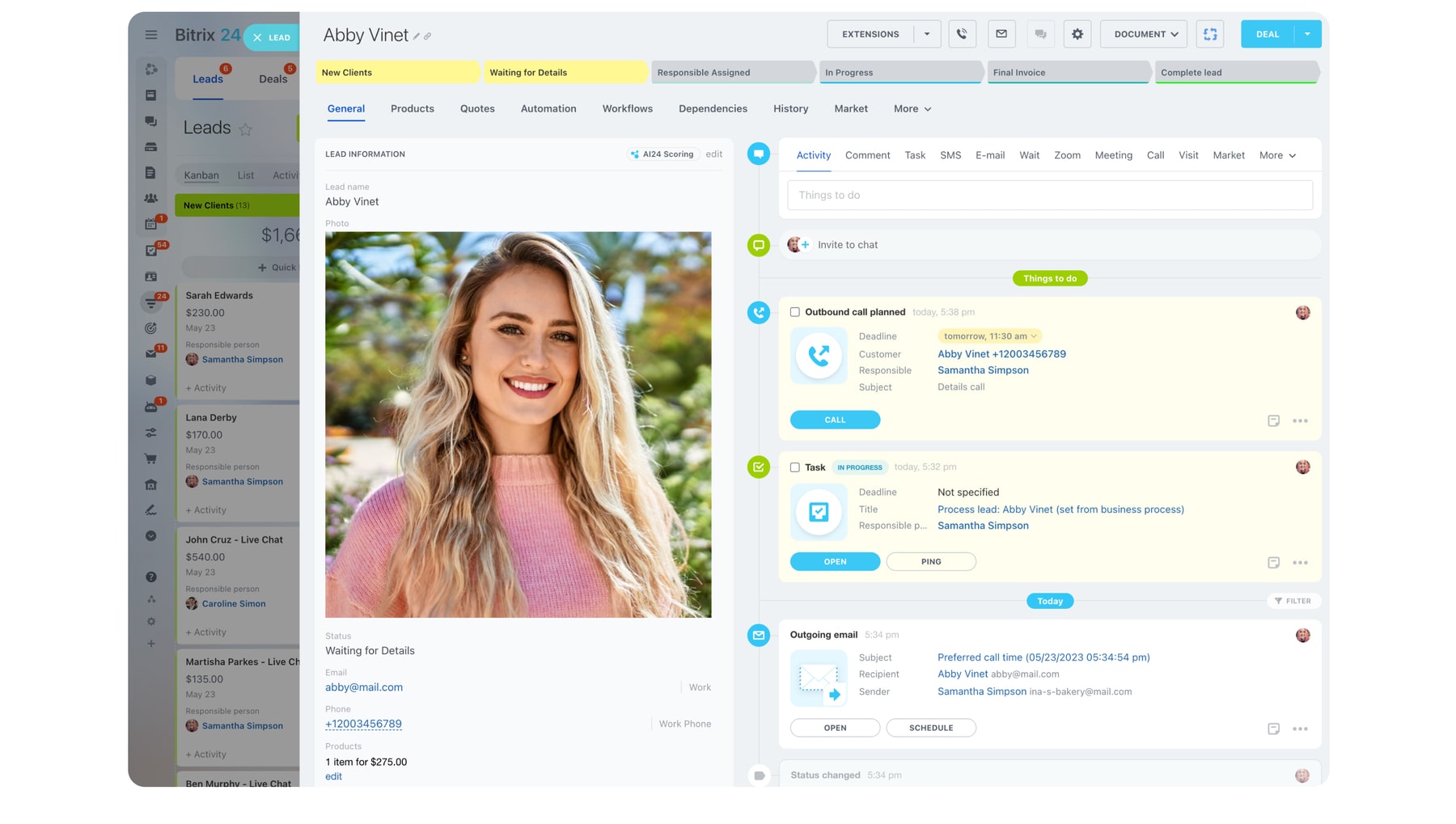Click the hamburger menu icon by Bitrix 24
The width and height of the screenshot is (1456, 824).
click(x=151, y=35)
